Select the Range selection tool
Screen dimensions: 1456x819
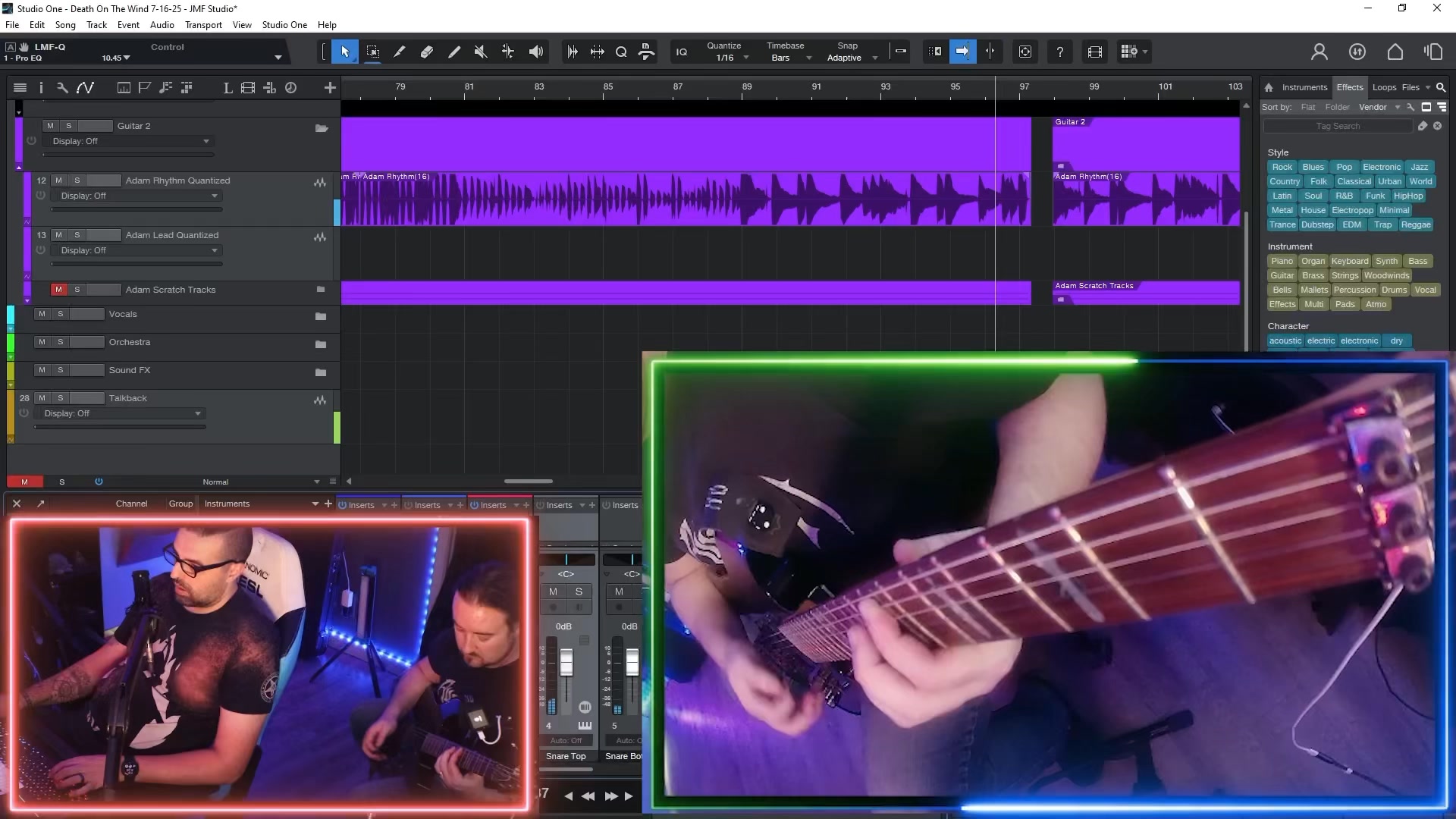pyautogui.click(x=372, y=52)
